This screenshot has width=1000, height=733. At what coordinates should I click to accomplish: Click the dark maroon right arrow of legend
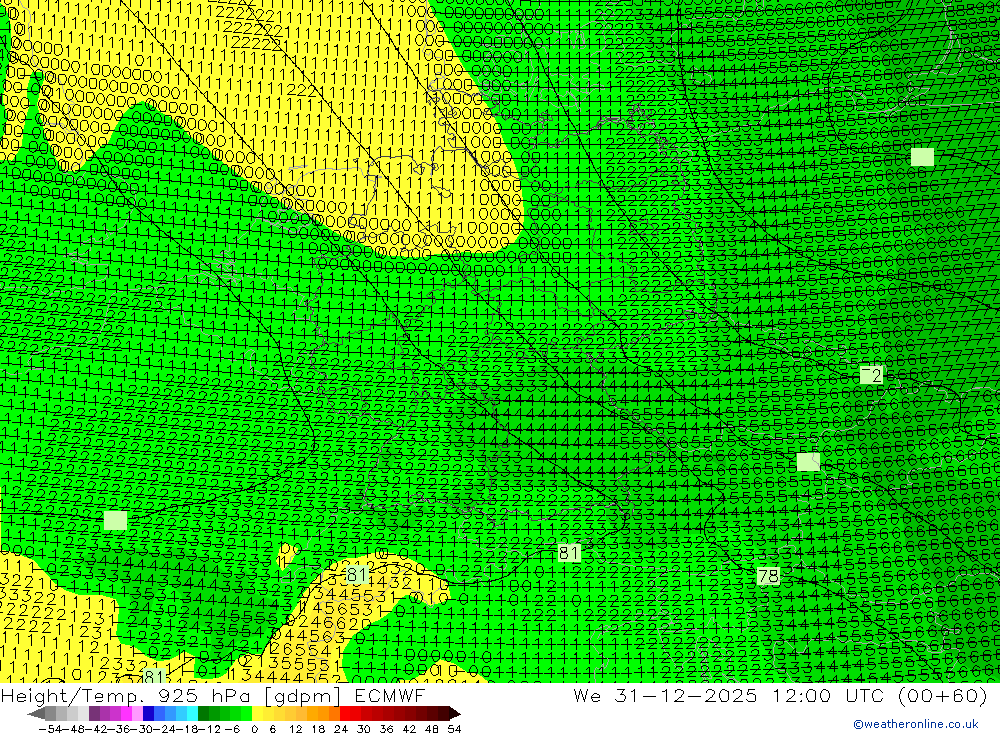[454, 713]
